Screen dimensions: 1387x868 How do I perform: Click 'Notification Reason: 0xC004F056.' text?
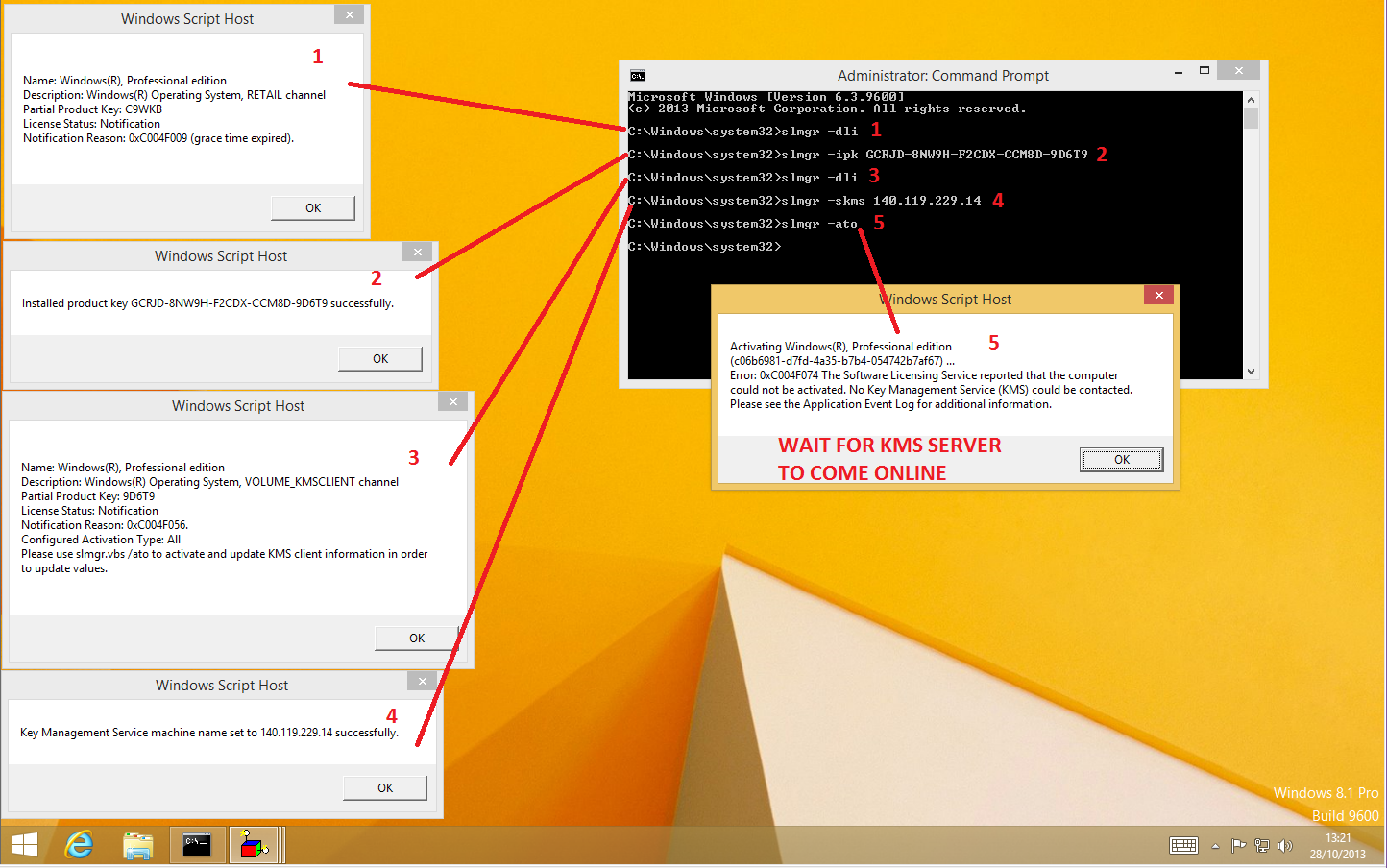point(105,525)
